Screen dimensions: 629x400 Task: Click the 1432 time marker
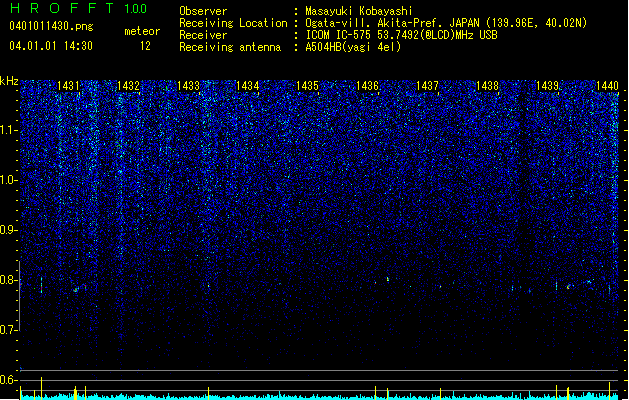click(128, 86)
